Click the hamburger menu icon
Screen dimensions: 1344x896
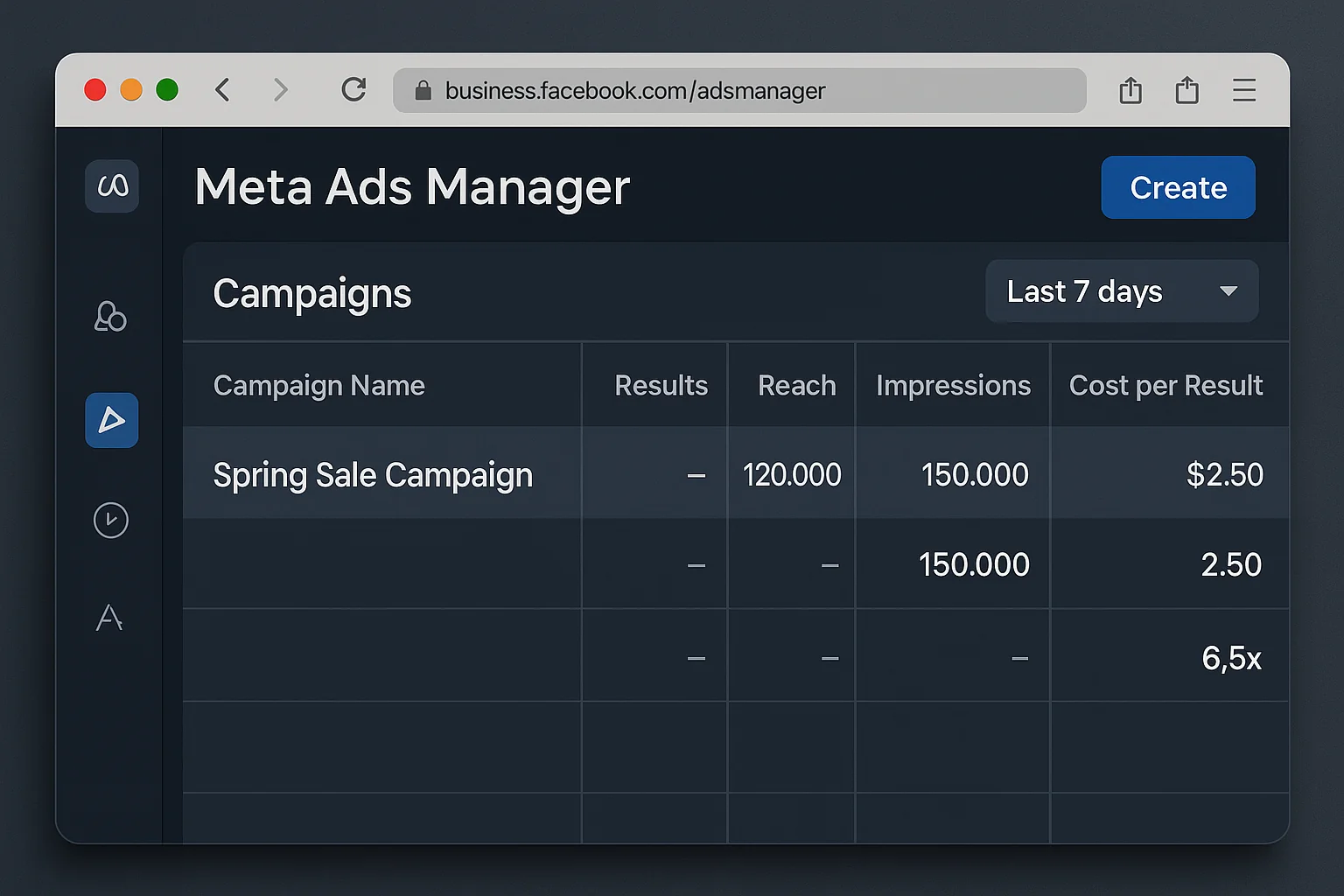pos(1244,90)
